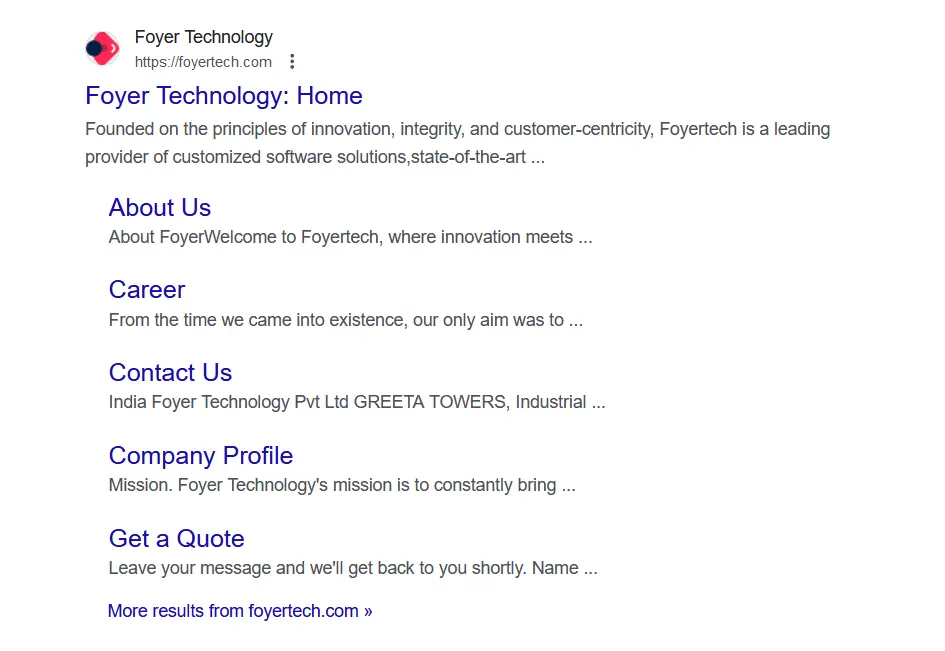Click the Foyer Technology favicon logo
The height and width of the screenshot is (651, 945).
coord(102,48)
